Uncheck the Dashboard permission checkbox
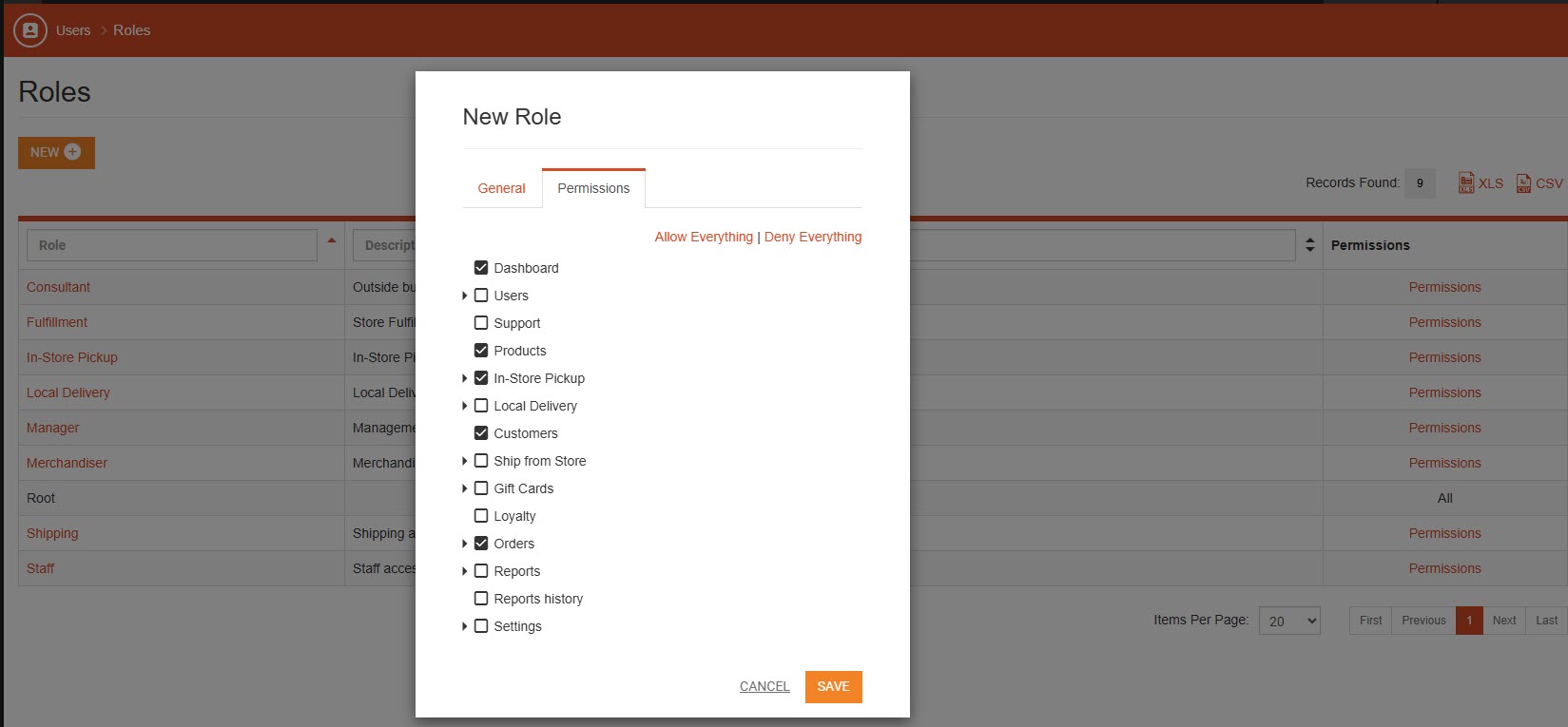This screenshot has width=1568, height=727. [x=481, y=268]
